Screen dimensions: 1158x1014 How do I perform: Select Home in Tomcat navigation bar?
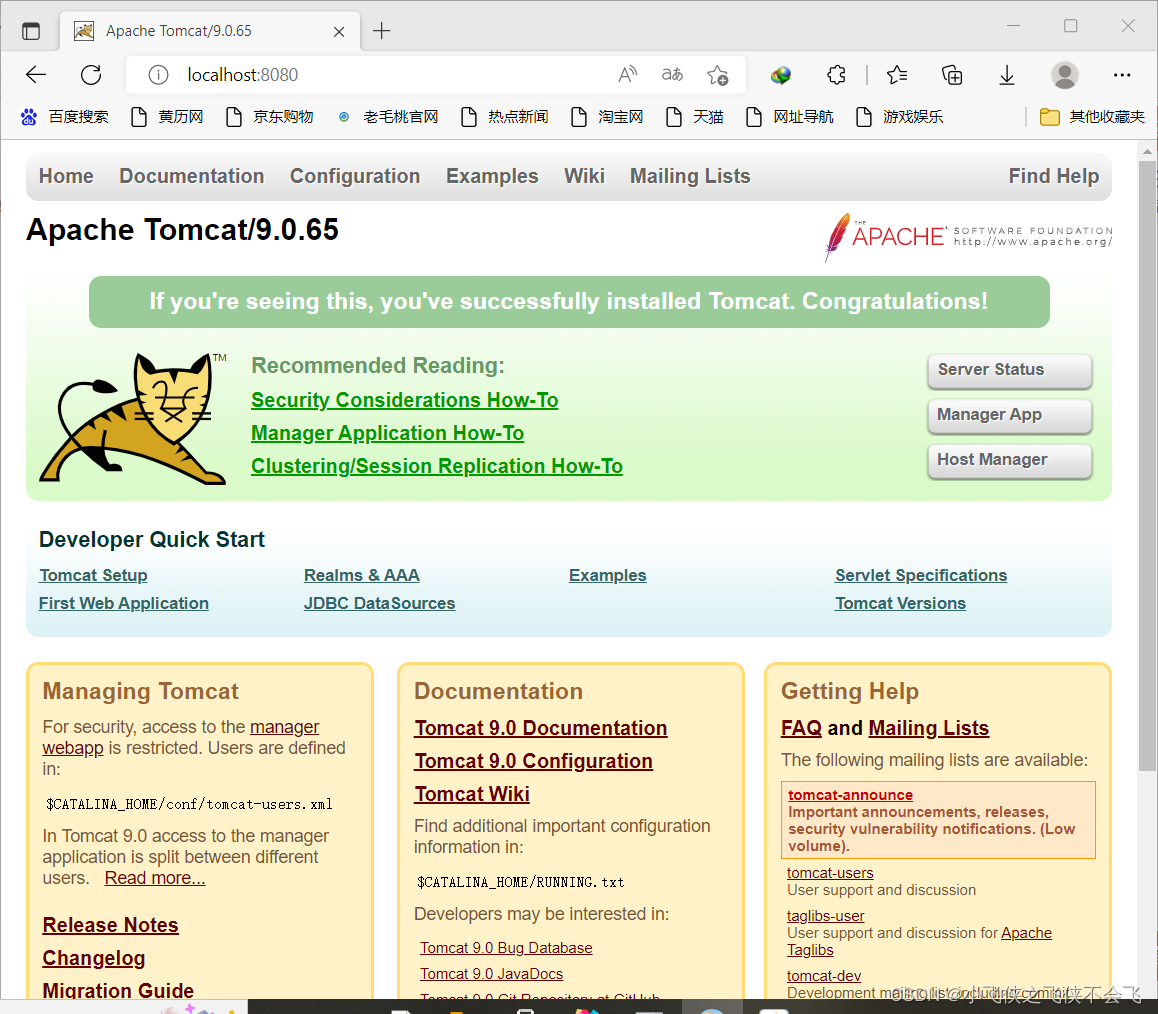(x=66, y=176)
